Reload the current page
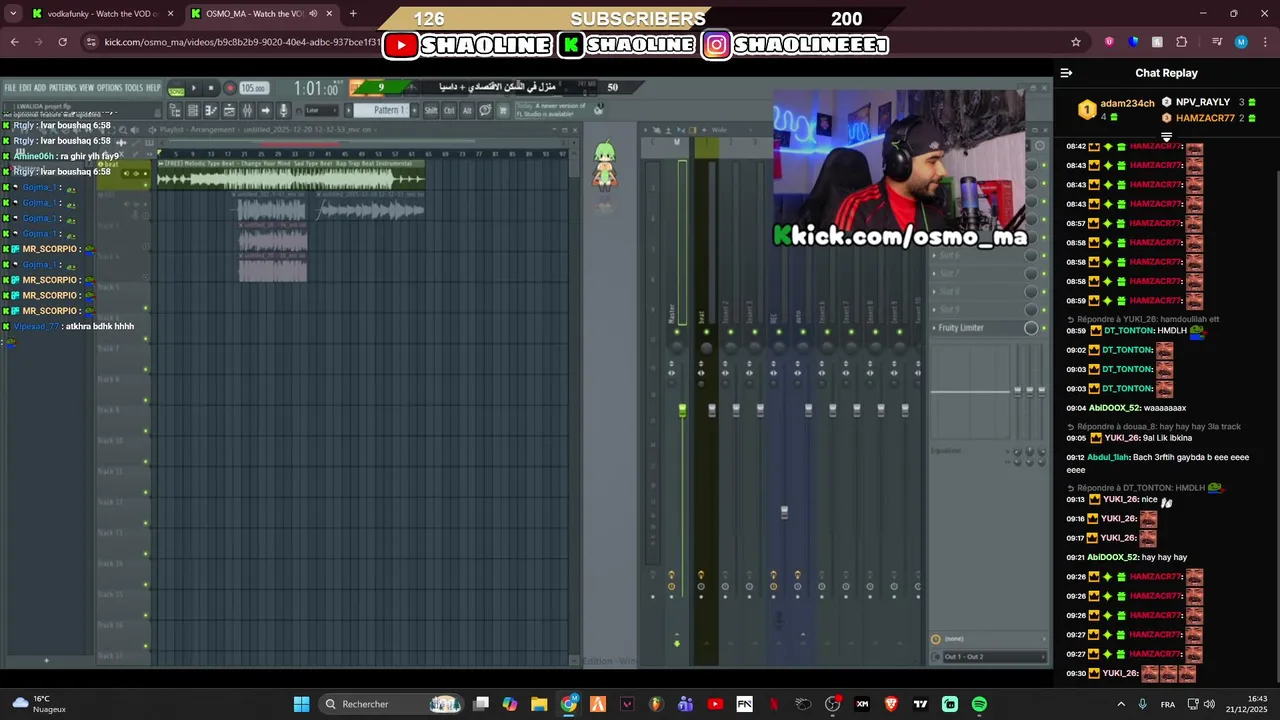1280x720 pixels. [x=62, y=42]
